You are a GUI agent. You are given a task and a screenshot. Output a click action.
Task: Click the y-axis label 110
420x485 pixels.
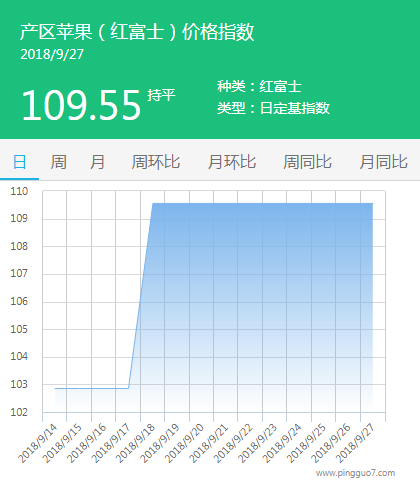click(x=19, y=191)
